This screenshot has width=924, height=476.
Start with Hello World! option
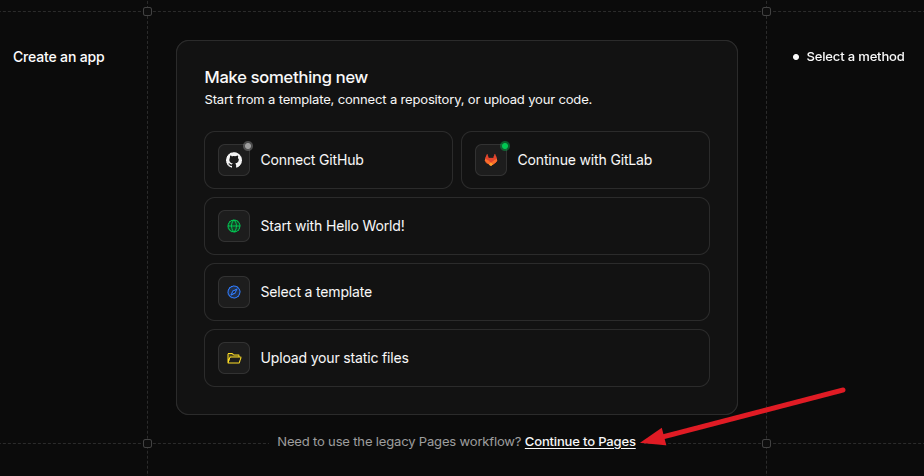coord(457,226)
